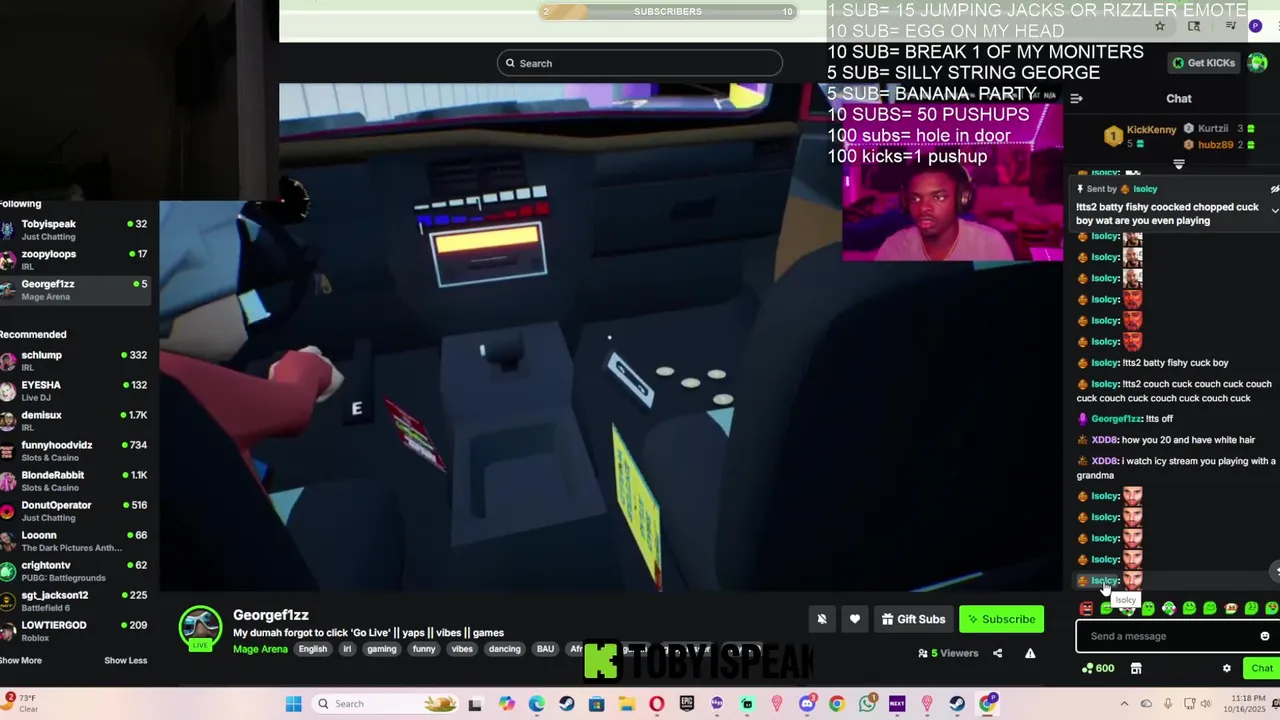1280x720 pixels.
Task: Show hidden system tray icons
Action: [x=1124, y=704]
